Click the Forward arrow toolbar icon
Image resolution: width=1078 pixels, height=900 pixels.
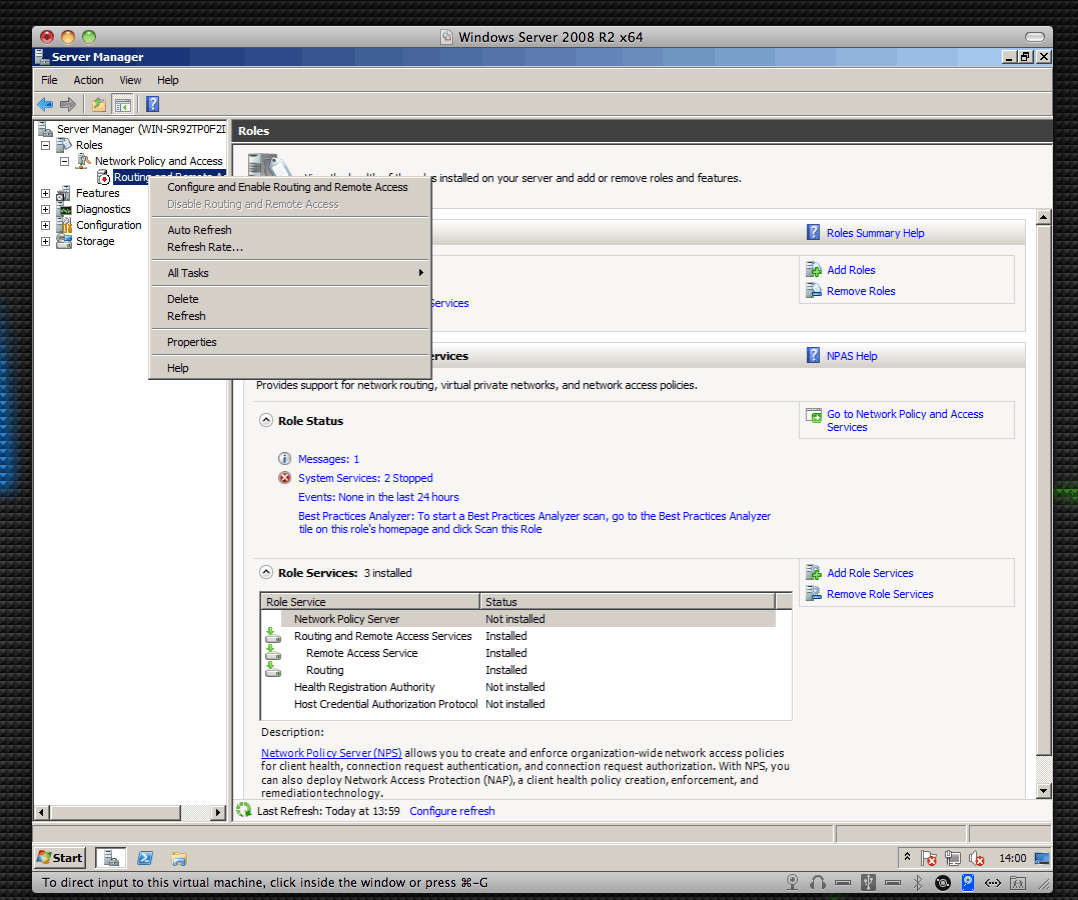click(x=67, y=105)
